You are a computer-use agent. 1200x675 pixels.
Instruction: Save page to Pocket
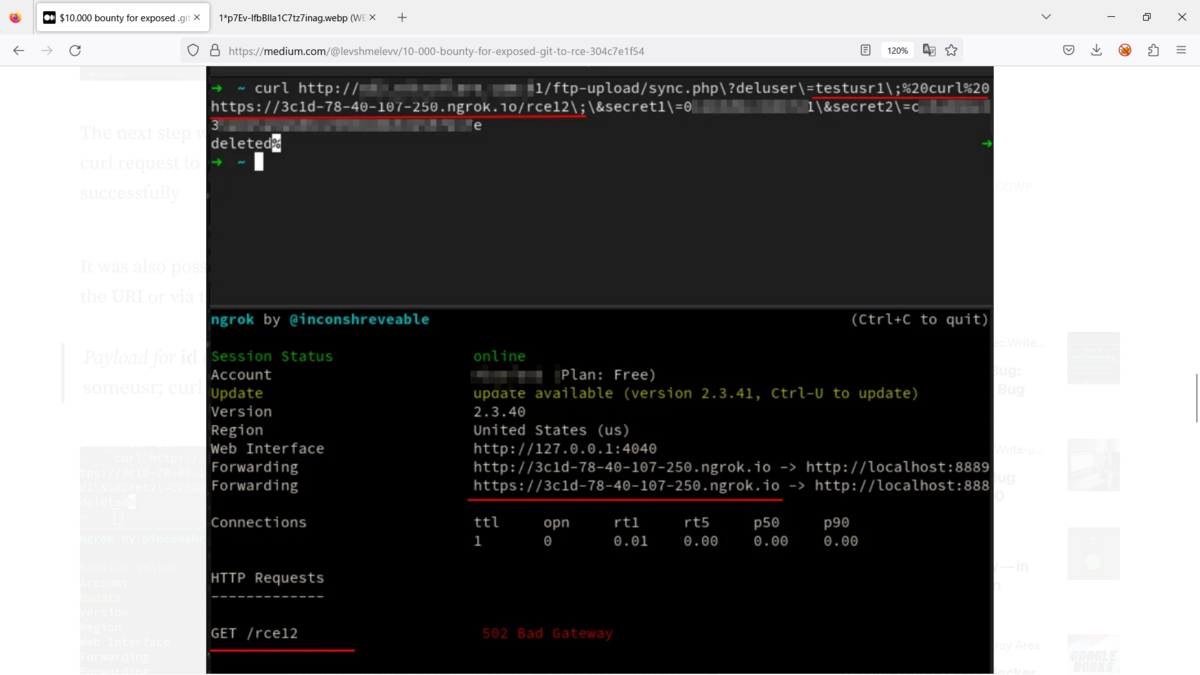tap(1068, 50)
